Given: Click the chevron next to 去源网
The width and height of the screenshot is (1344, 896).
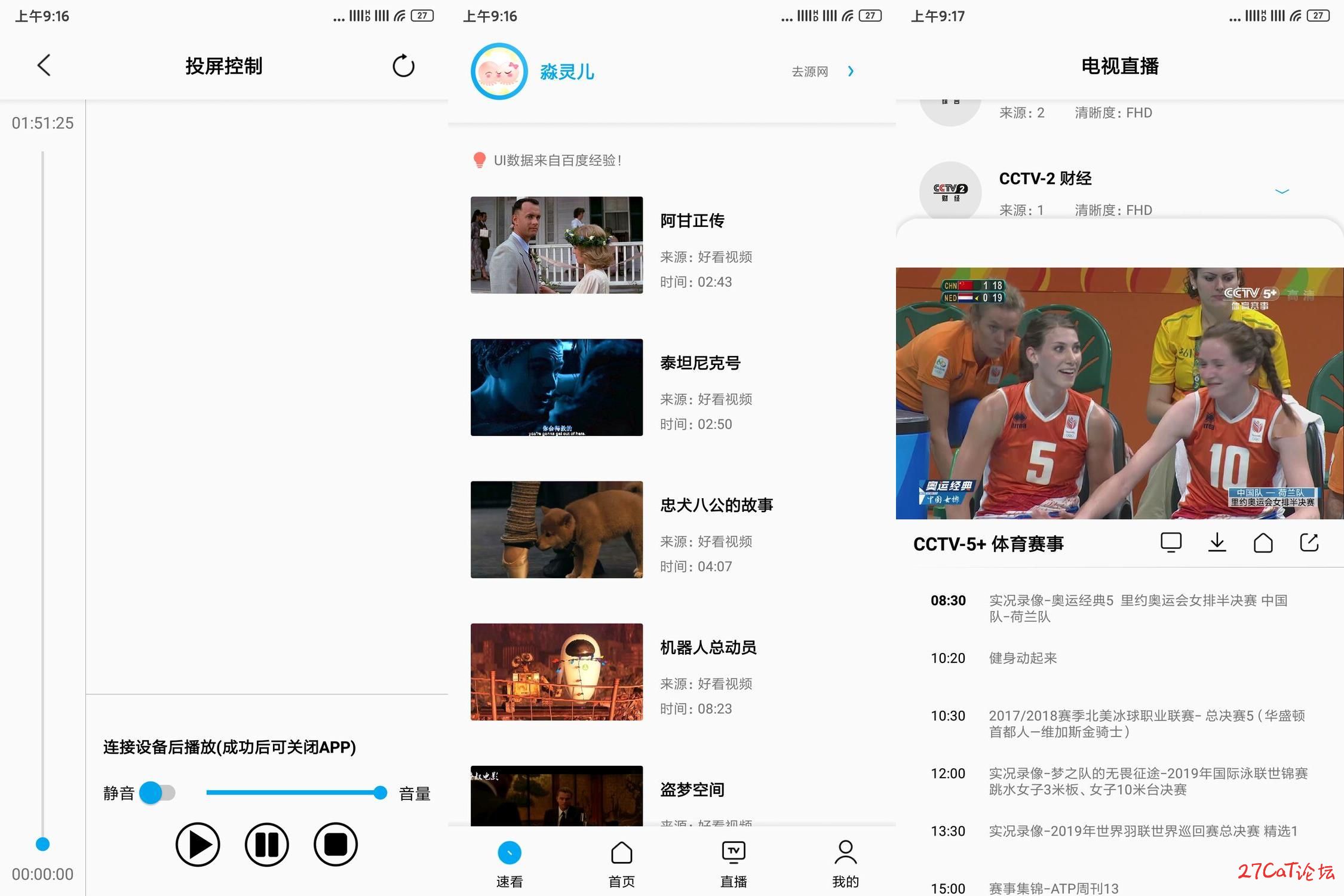Looking at the screenshot, I should [x=851, y=72].
